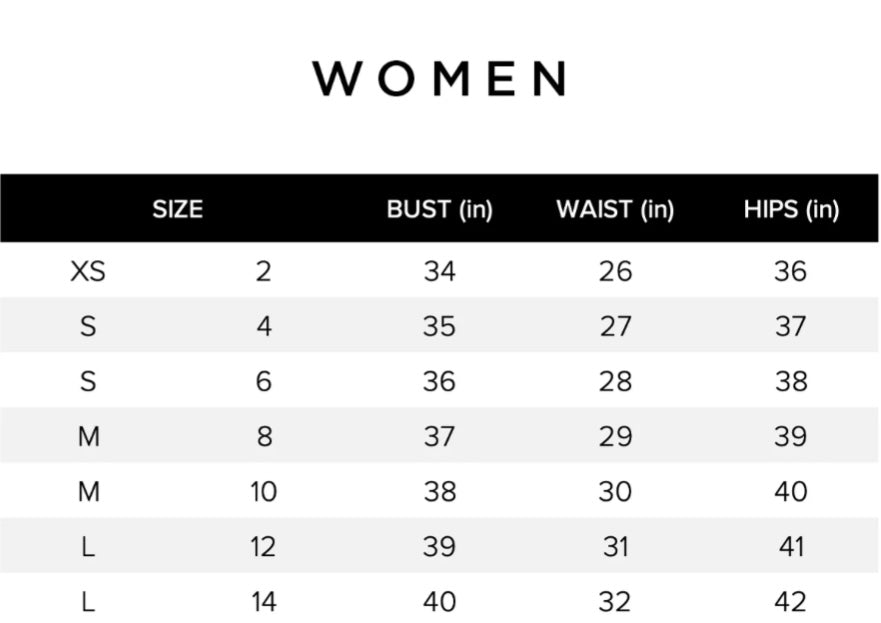
Task: Click the WOMEN heading title
Action: [x=440, y=78]
